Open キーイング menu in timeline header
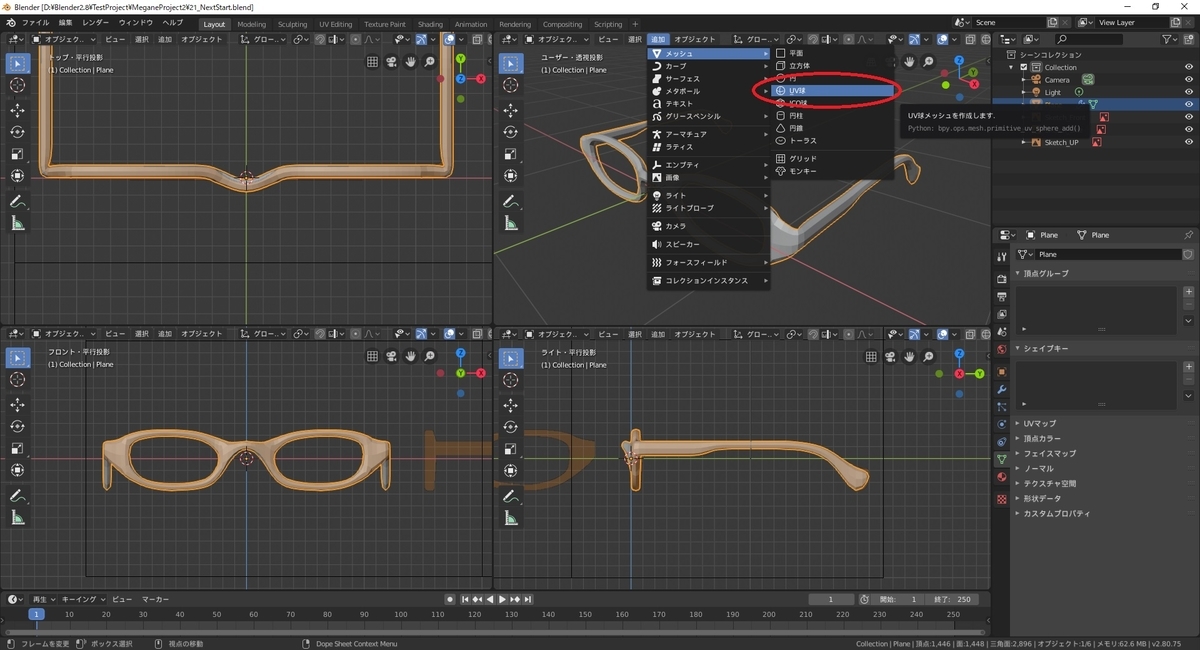 (x=81, y=599)
